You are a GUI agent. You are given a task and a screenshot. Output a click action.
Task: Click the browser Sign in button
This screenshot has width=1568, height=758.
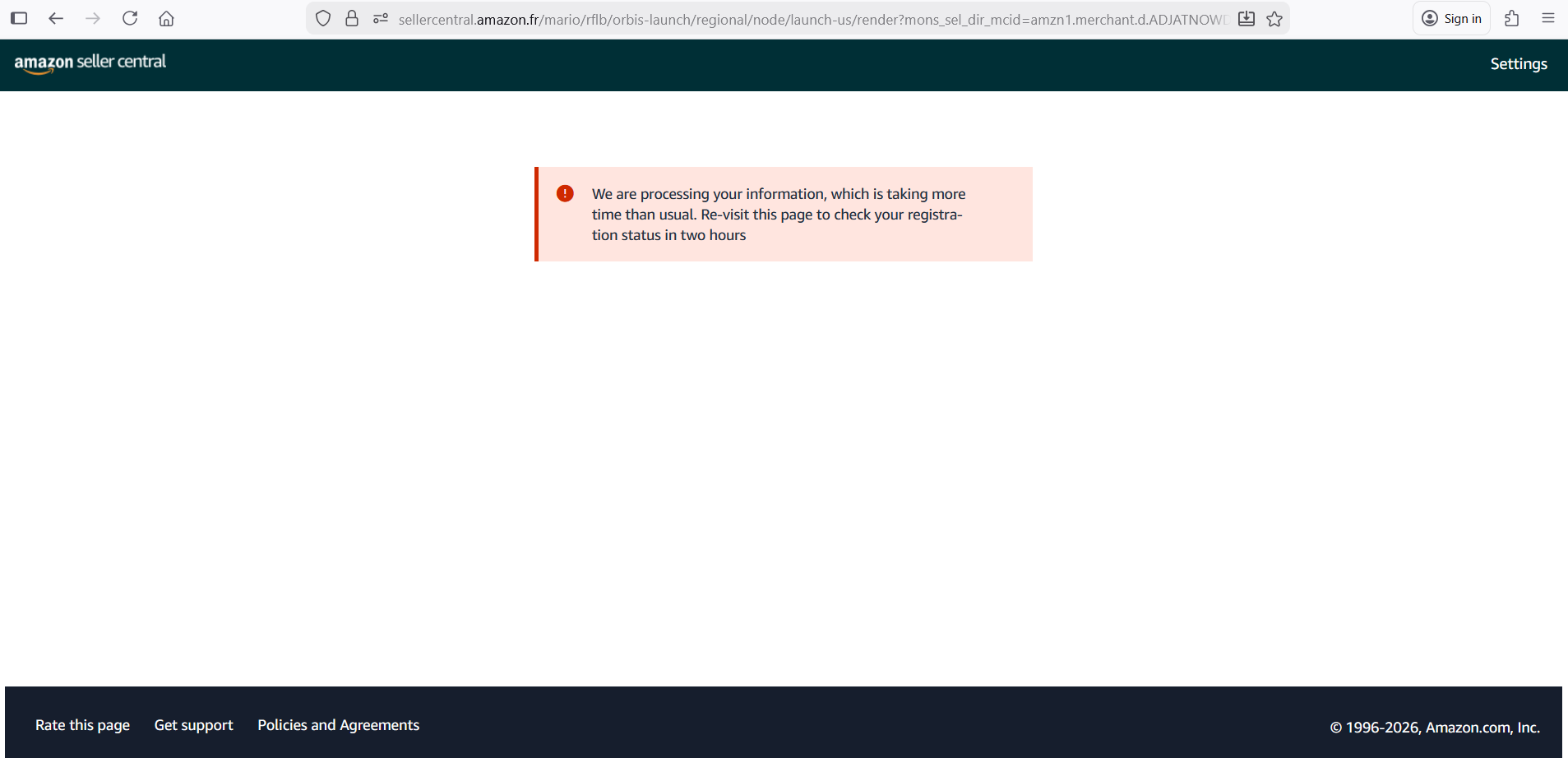point(1451,18)
